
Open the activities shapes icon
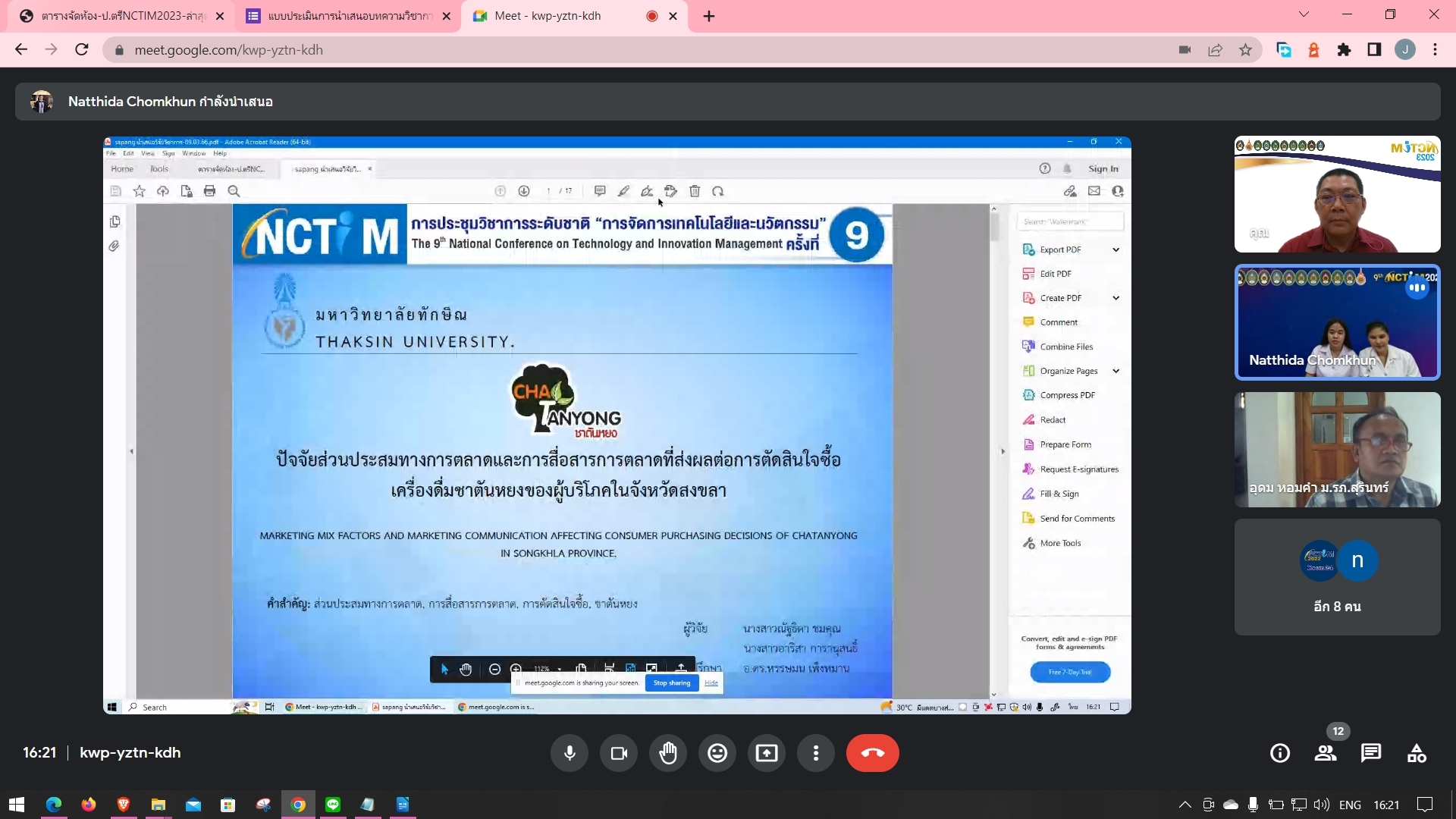(1417, 753)
